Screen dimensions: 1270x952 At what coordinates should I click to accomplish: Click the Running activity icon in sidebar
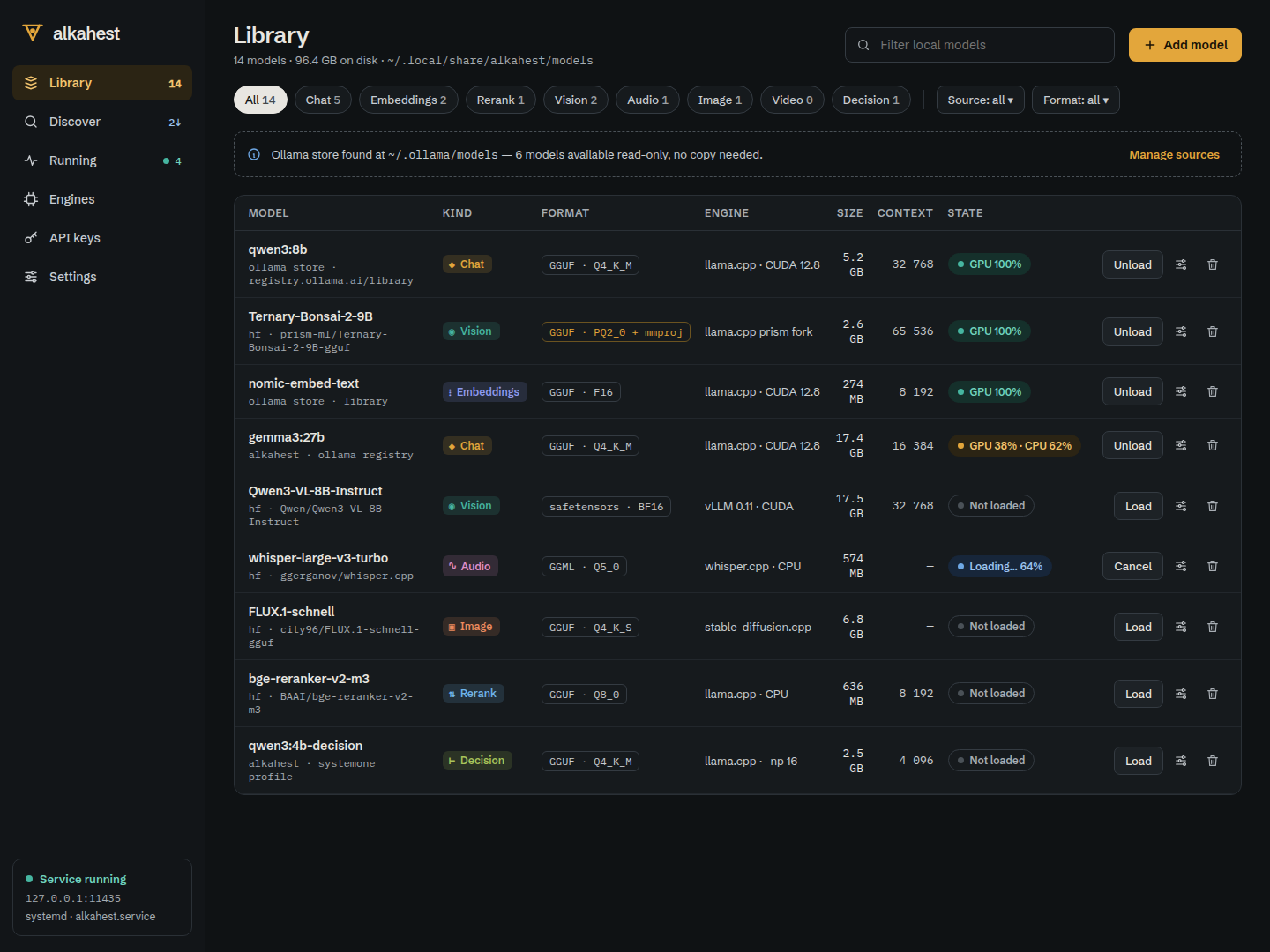pos(31,160)
